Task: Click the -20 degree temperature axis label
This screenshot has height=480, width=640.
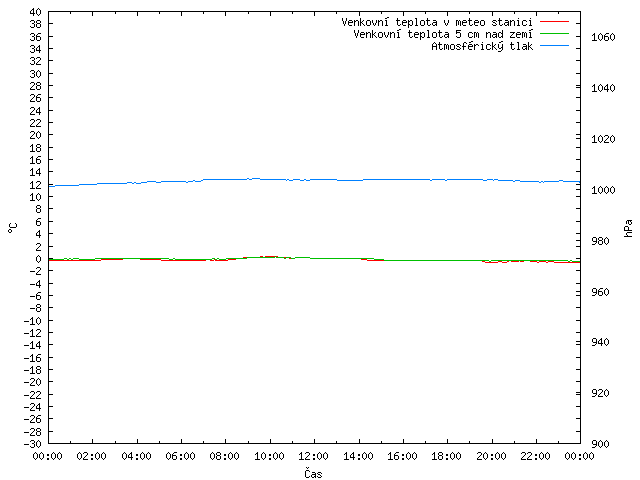Action: [33, 382]
